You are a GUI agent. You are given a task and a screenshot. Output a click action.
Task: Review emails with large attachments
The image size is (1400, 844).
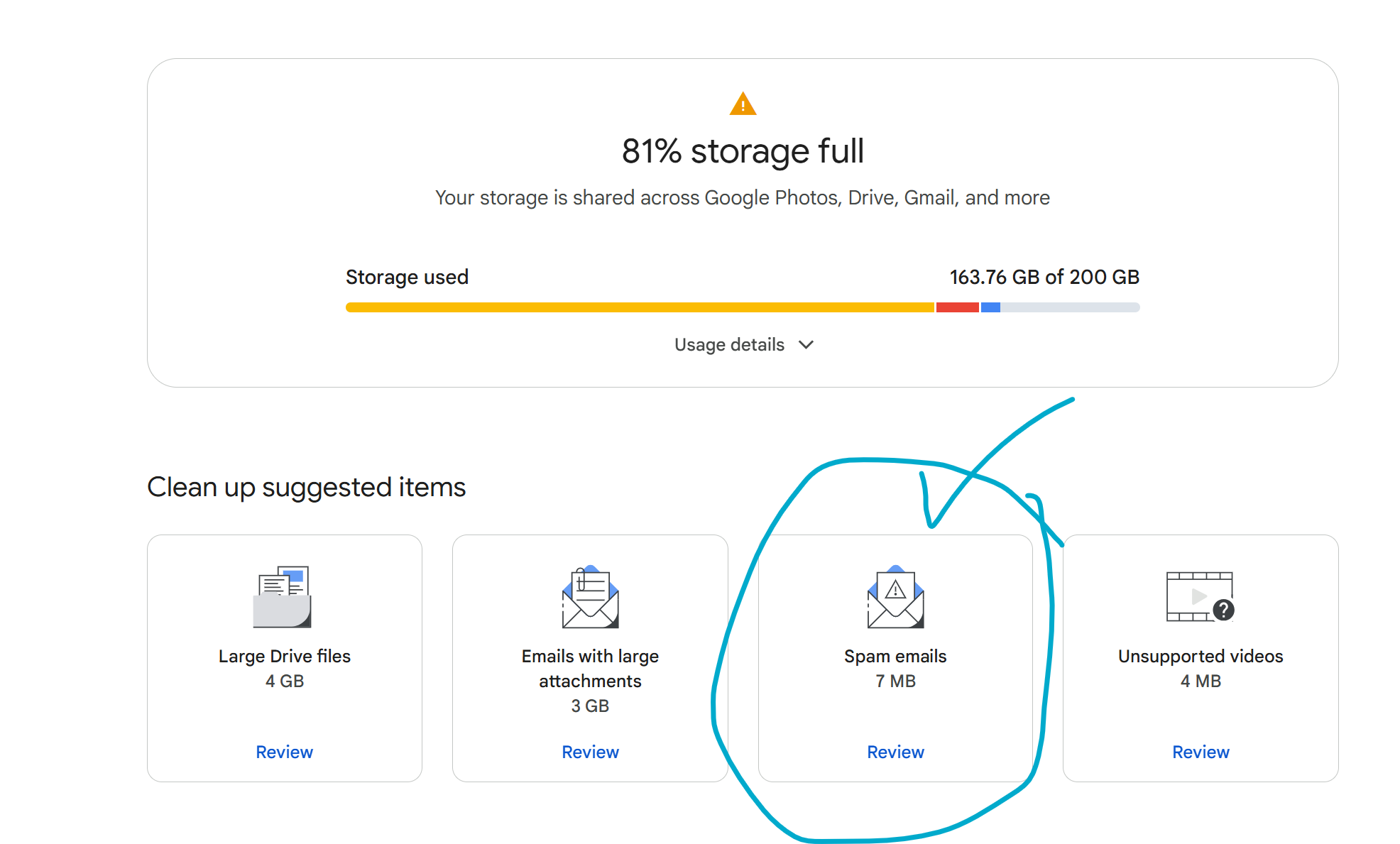tap(590, 752)
